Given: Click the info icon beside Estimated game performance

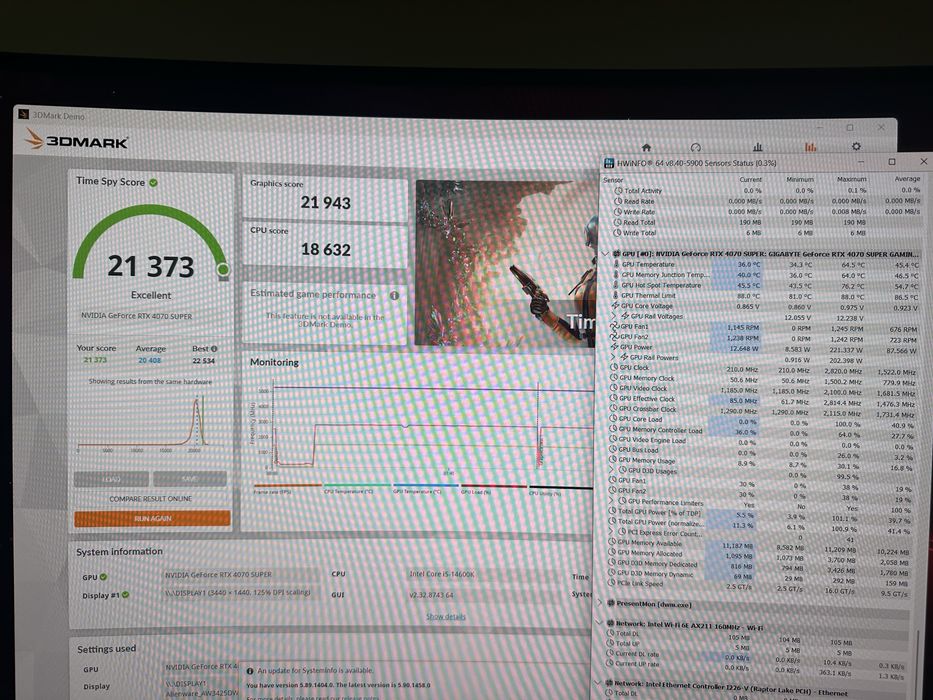Looking at the screenshot, I should [x=394, y=295].
